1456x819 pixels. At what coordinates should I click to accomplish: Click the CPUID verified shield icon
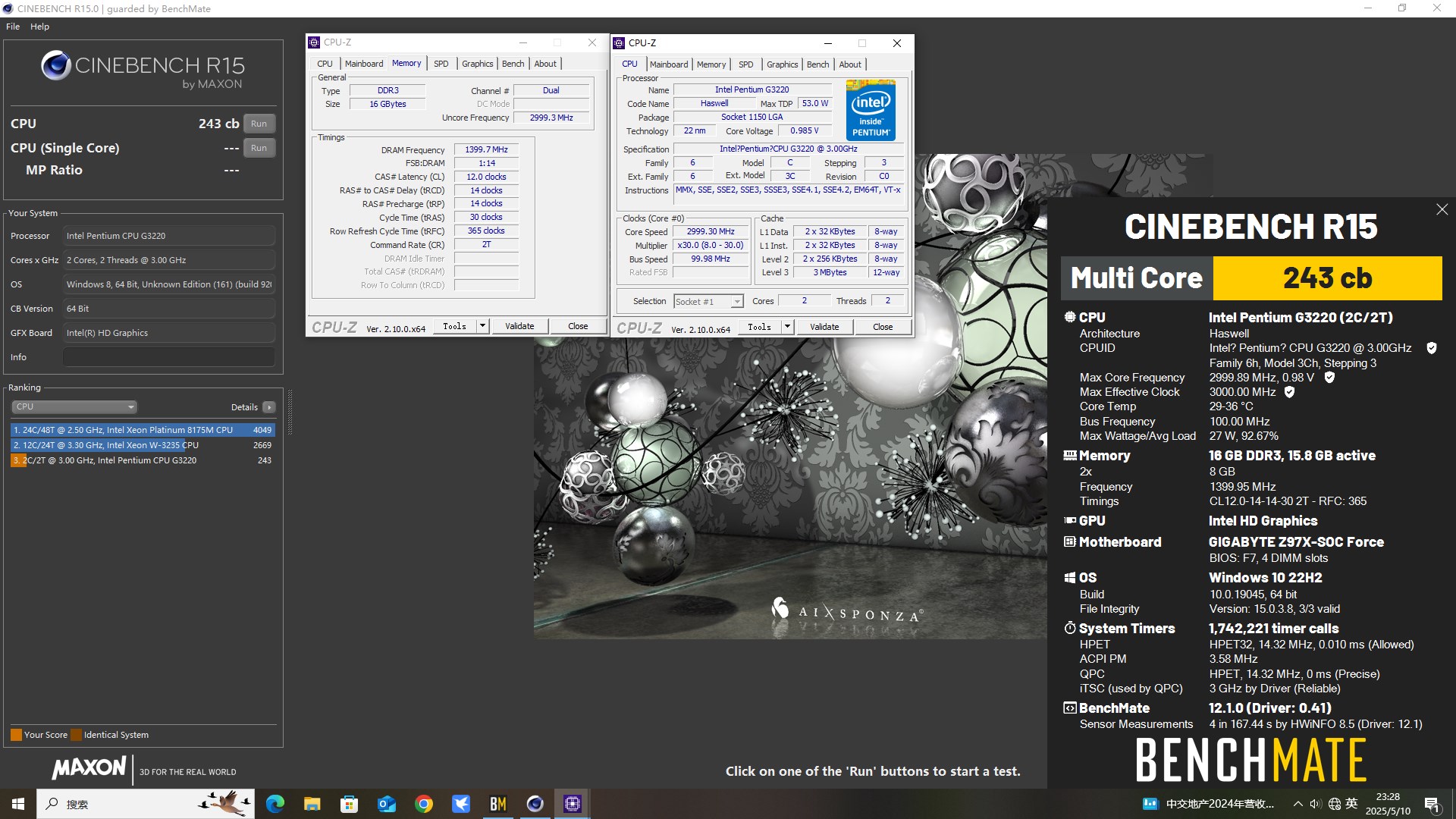(x=1432, y=348)
